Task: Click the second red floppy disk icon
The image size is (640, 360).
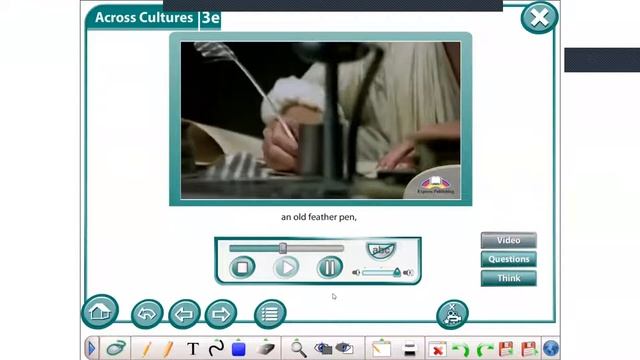Action: click(x=529, y=349)
